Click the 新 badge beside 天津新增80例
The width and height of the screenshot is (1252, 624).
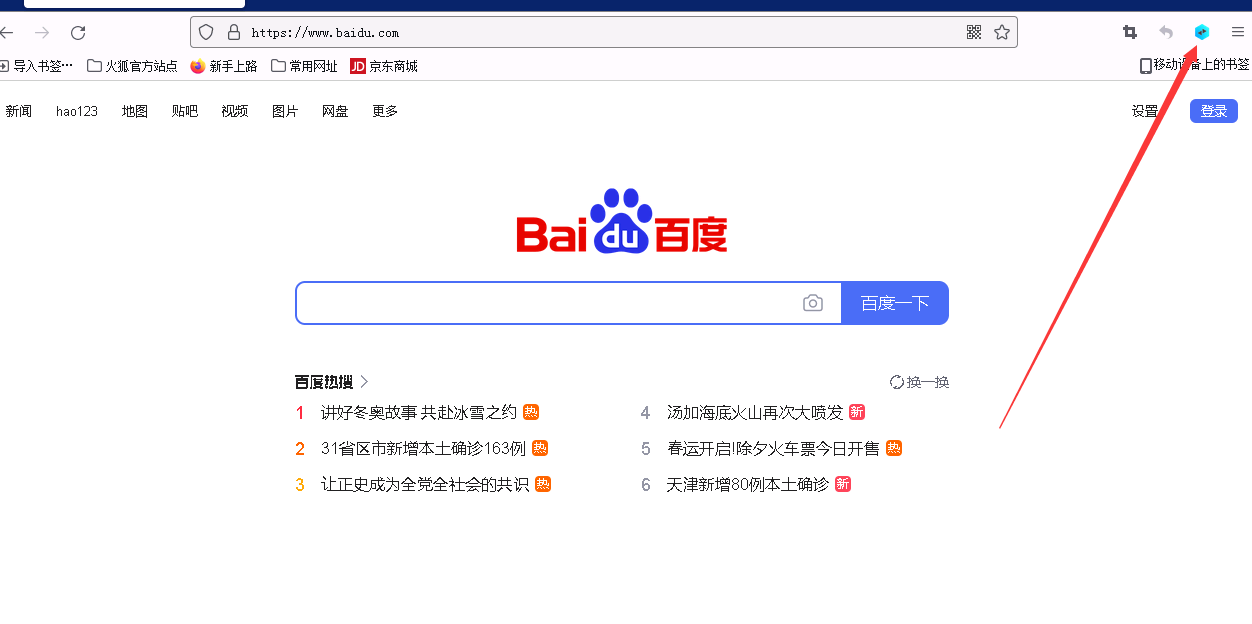pyautogui.click(x=843, y=484)
